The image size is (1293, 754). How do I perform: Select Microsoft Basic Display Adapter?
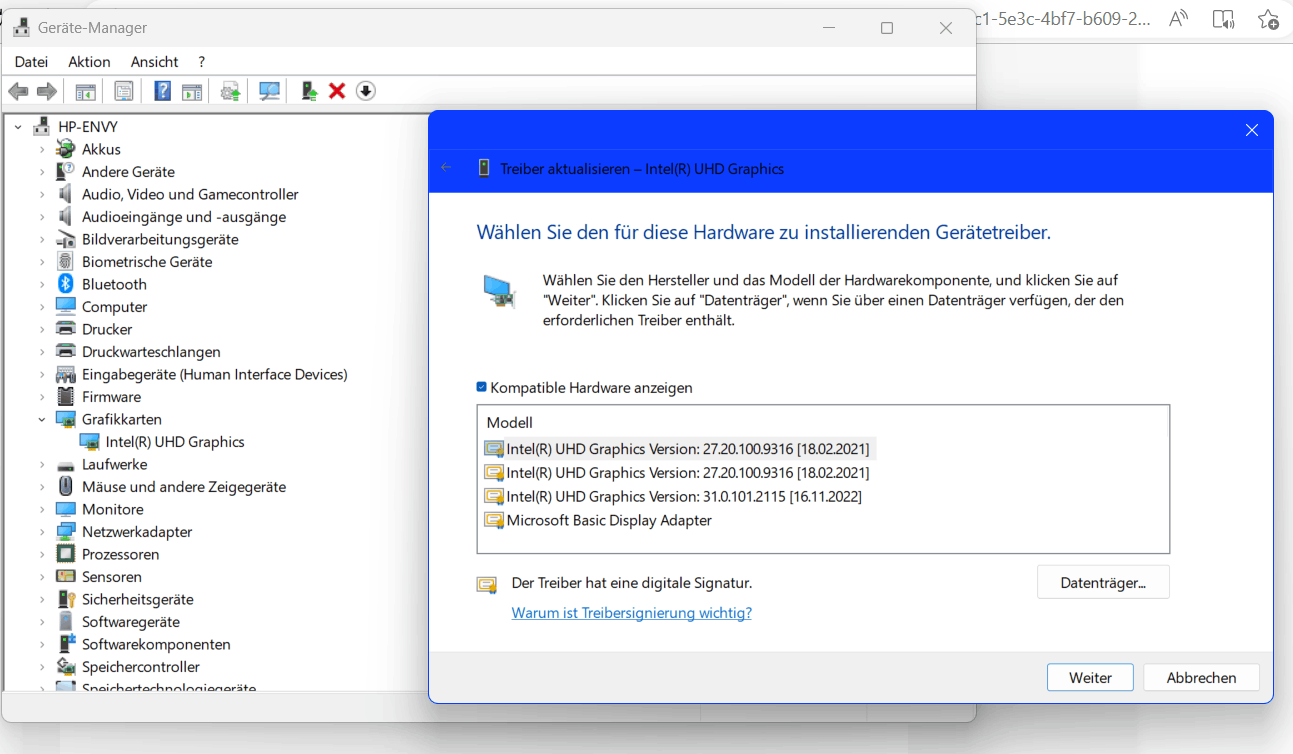tap(598, 520)
